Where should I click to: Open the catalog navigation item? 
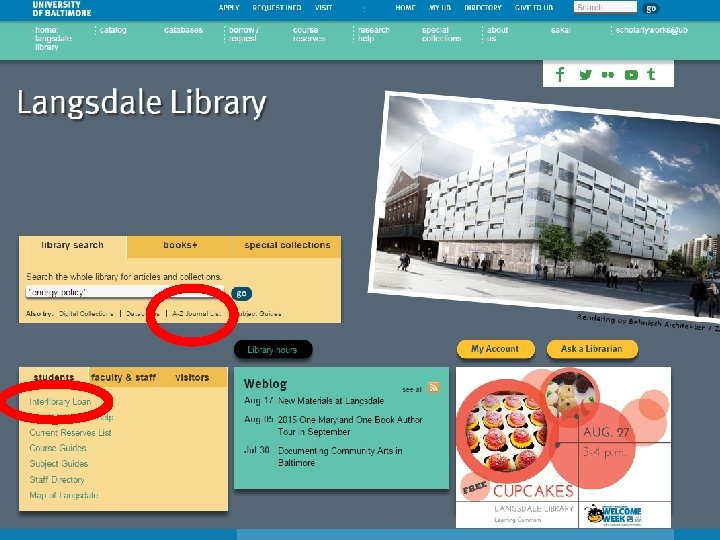coord(113,30)
